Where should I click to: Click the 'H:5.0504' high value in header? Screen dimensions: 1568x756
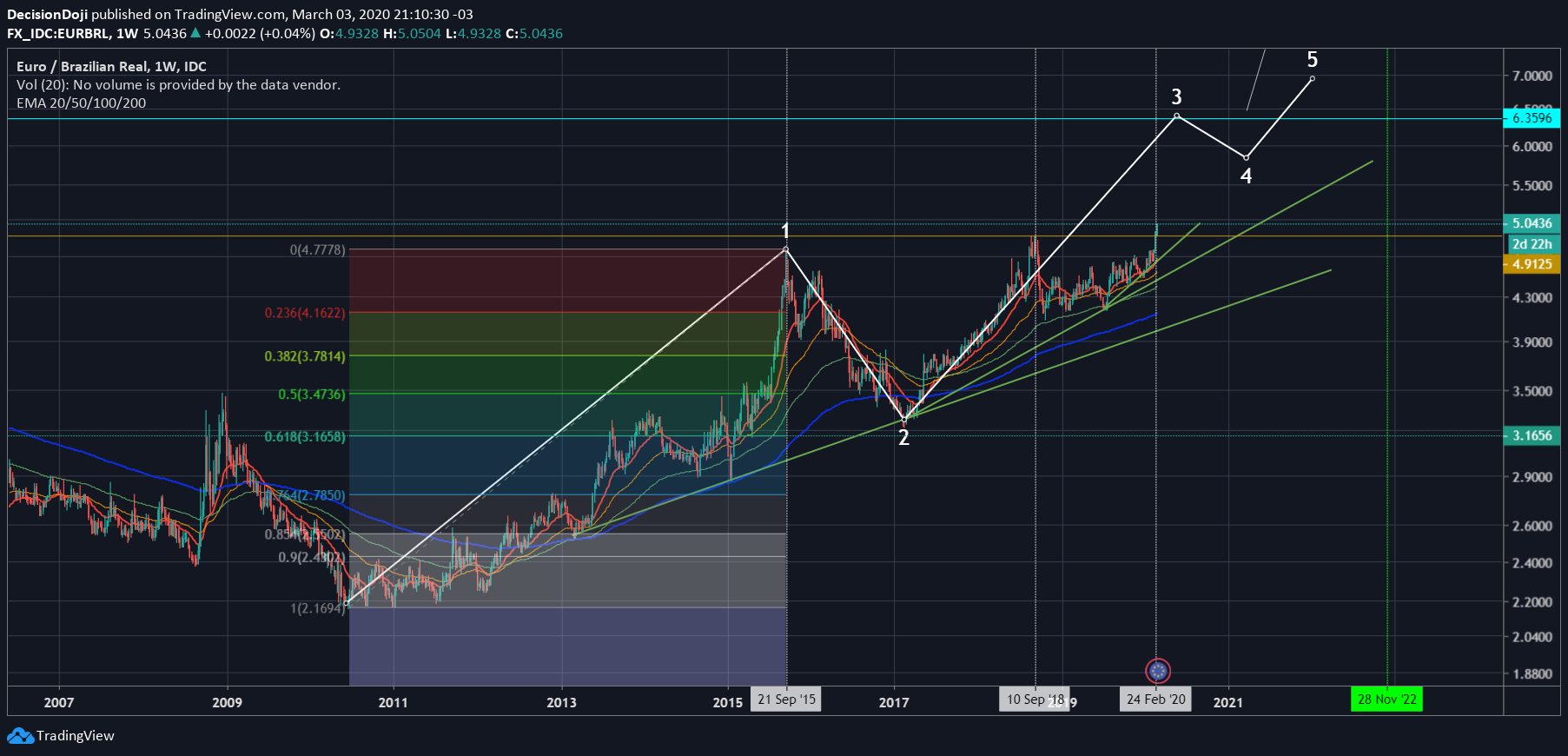(x=412, y=34)
